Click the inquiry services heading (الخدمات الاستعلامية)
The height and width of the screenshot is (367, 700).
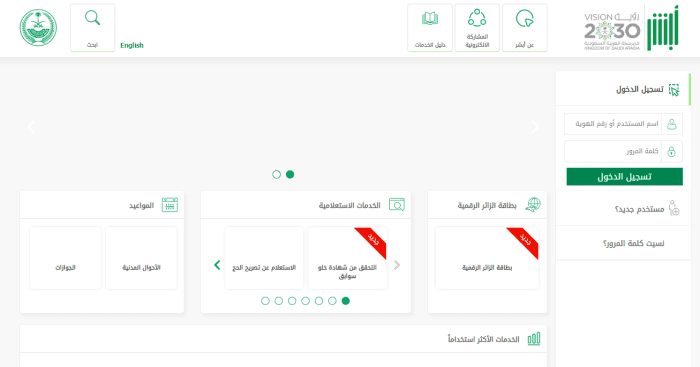(x=350, y=205)
